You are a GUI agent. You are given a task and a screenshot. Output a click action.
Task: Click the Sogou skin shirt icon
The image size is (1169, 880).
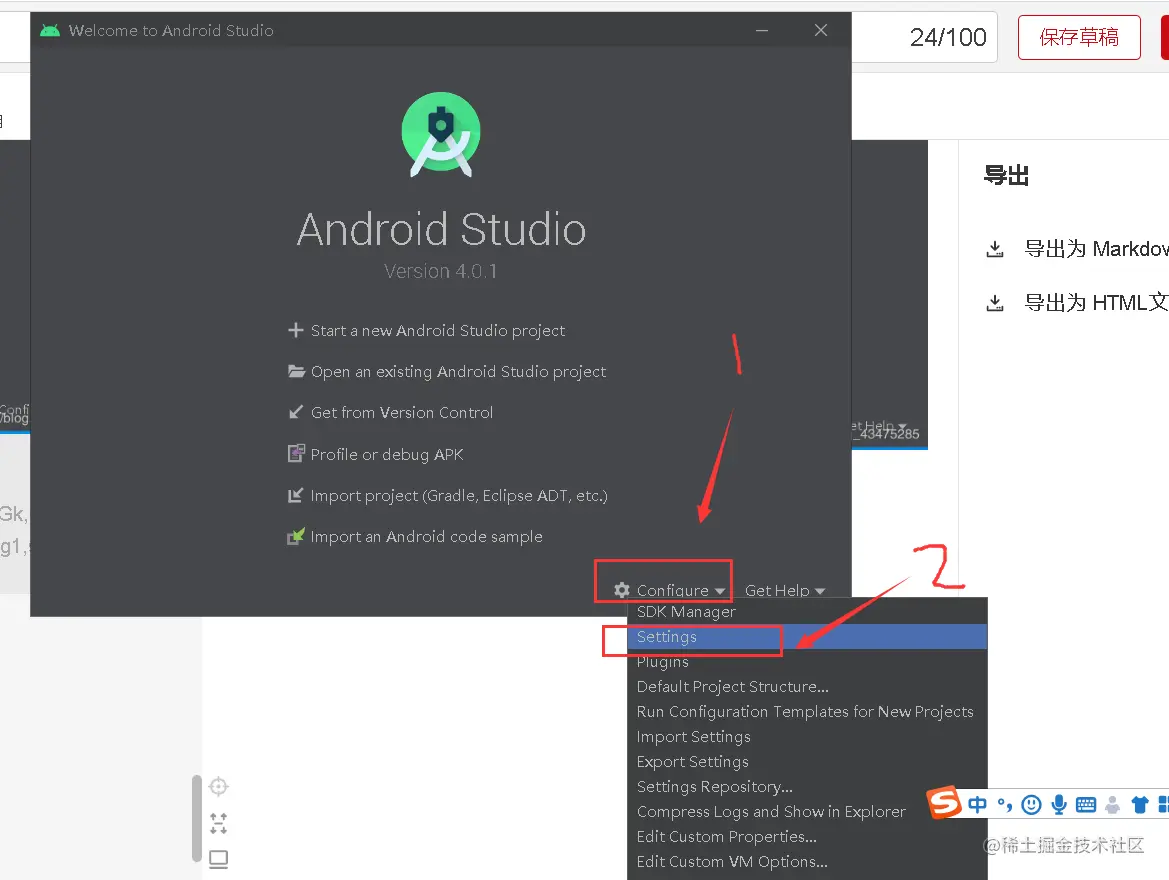(1140, 805)
